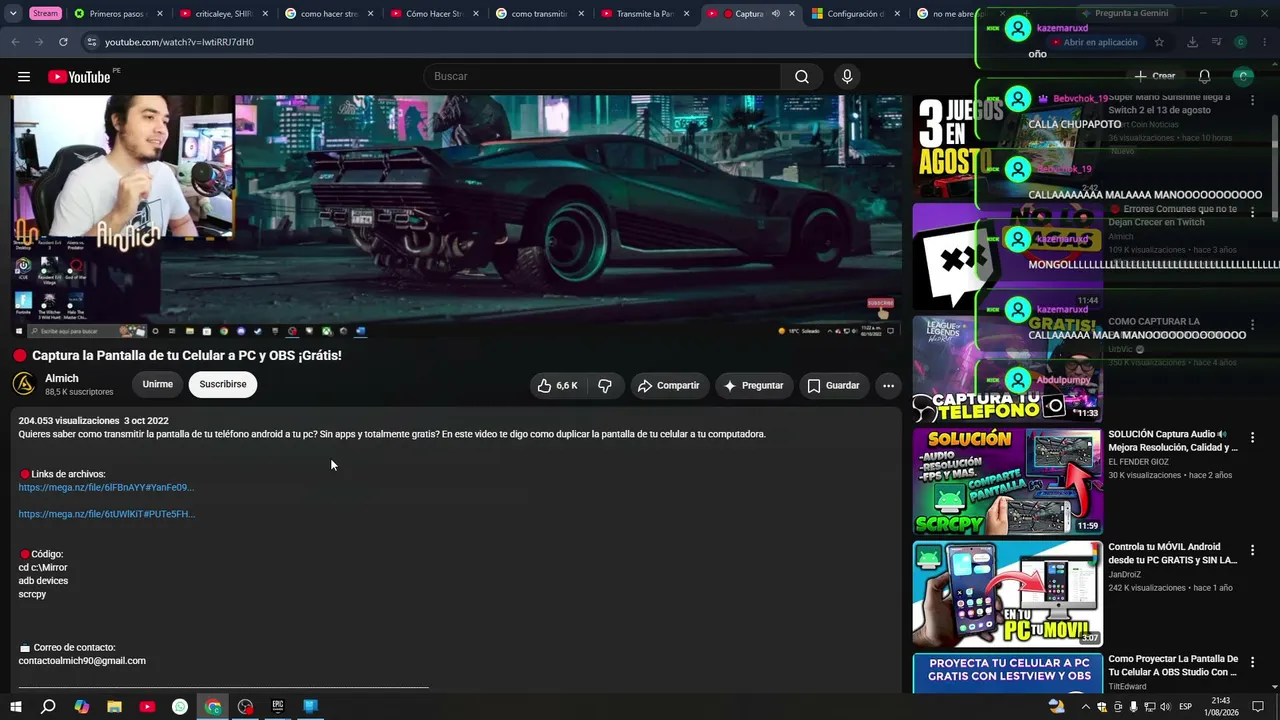1280x720 pixels.
Task: Open more actions three-dot menu under video
Action: pyautogui.click(x=888, y=386)
